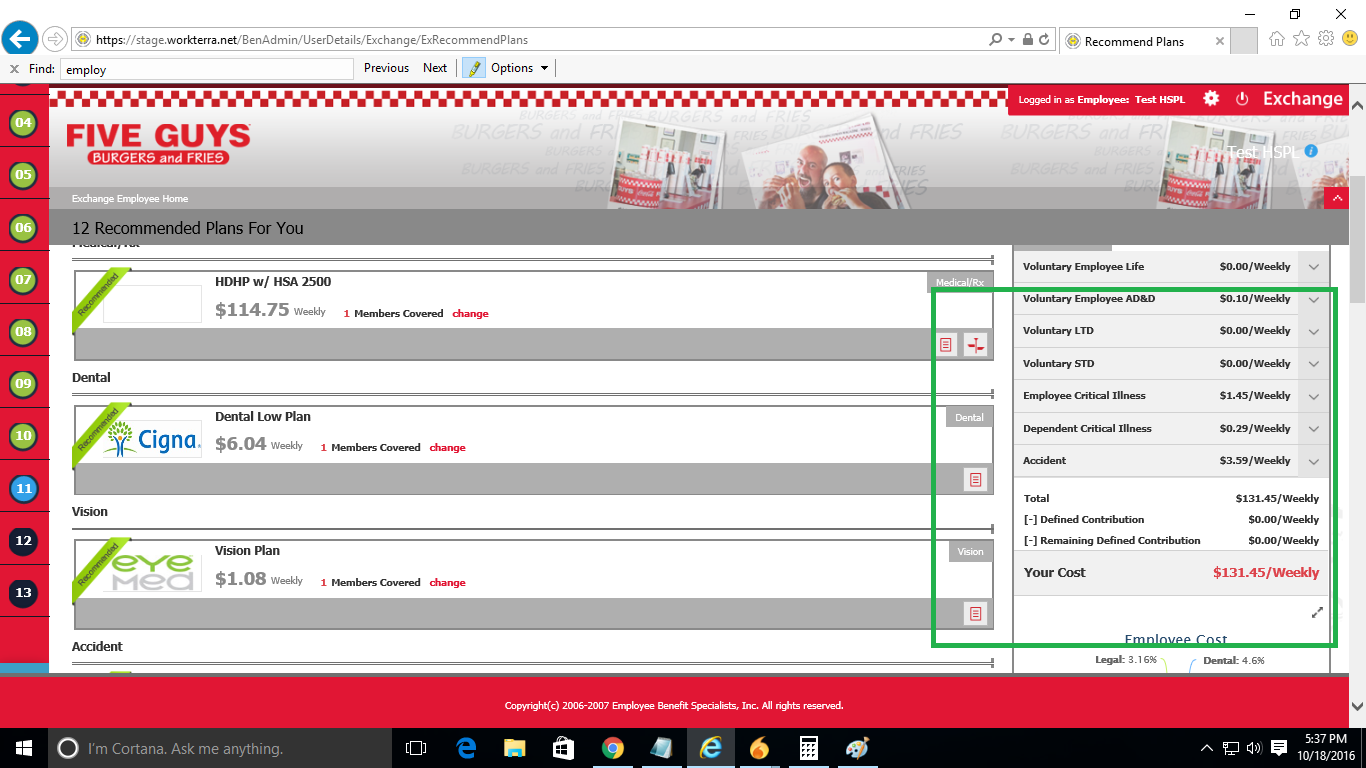This screenshot has width=1366, height=768.
Task: Open details document for Dental Low Plan
Action: pyautogui.click(x=975, y=480)
